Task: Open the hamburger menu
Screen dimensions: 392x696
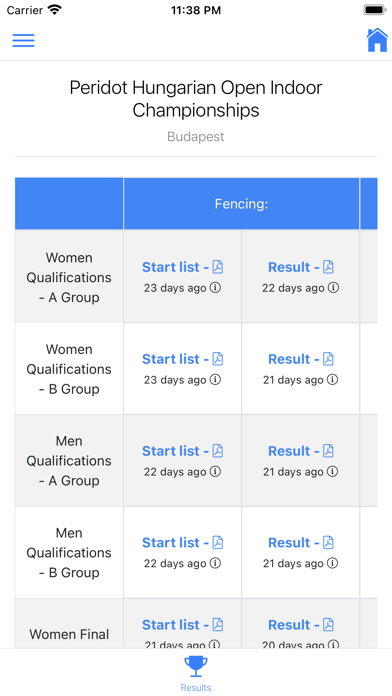Action: click(x=24, y=40)
